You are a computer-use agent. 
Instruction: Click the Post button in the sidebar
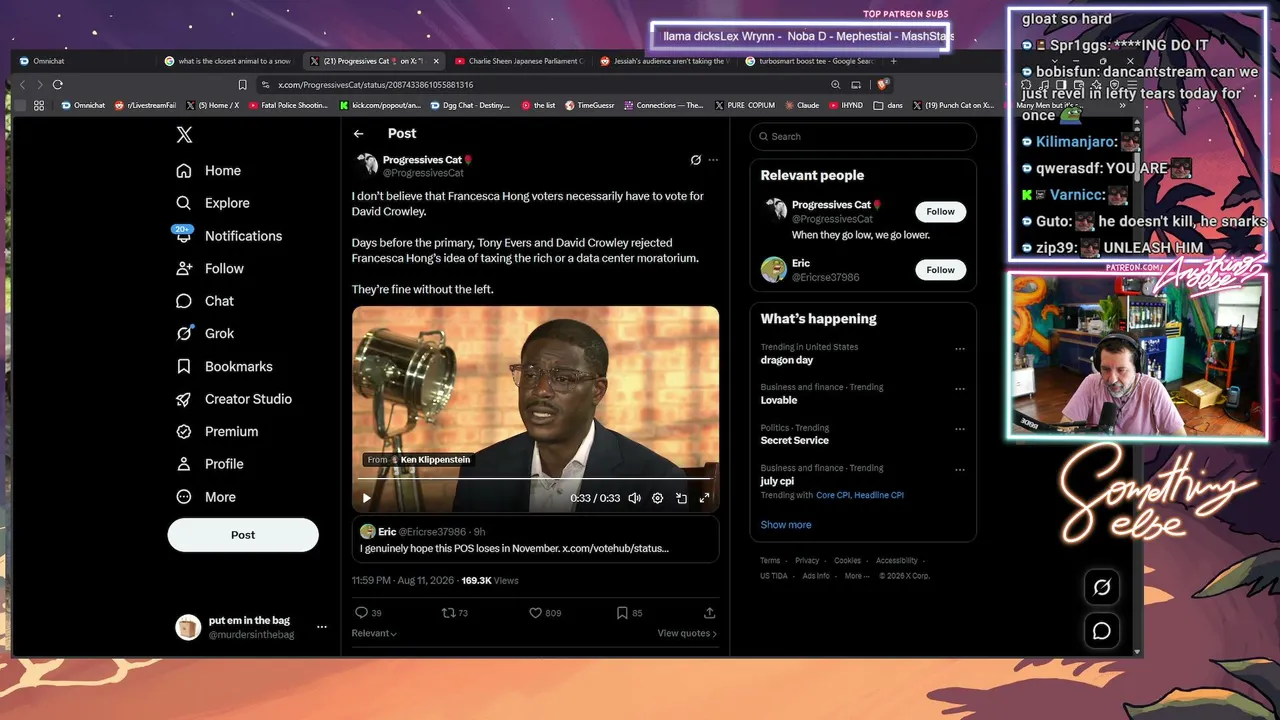243,535
